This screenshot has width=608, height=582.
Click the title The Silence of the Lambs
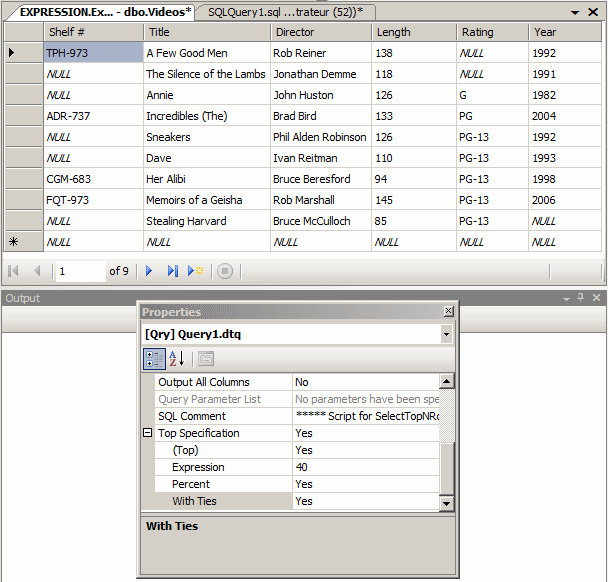207,74
